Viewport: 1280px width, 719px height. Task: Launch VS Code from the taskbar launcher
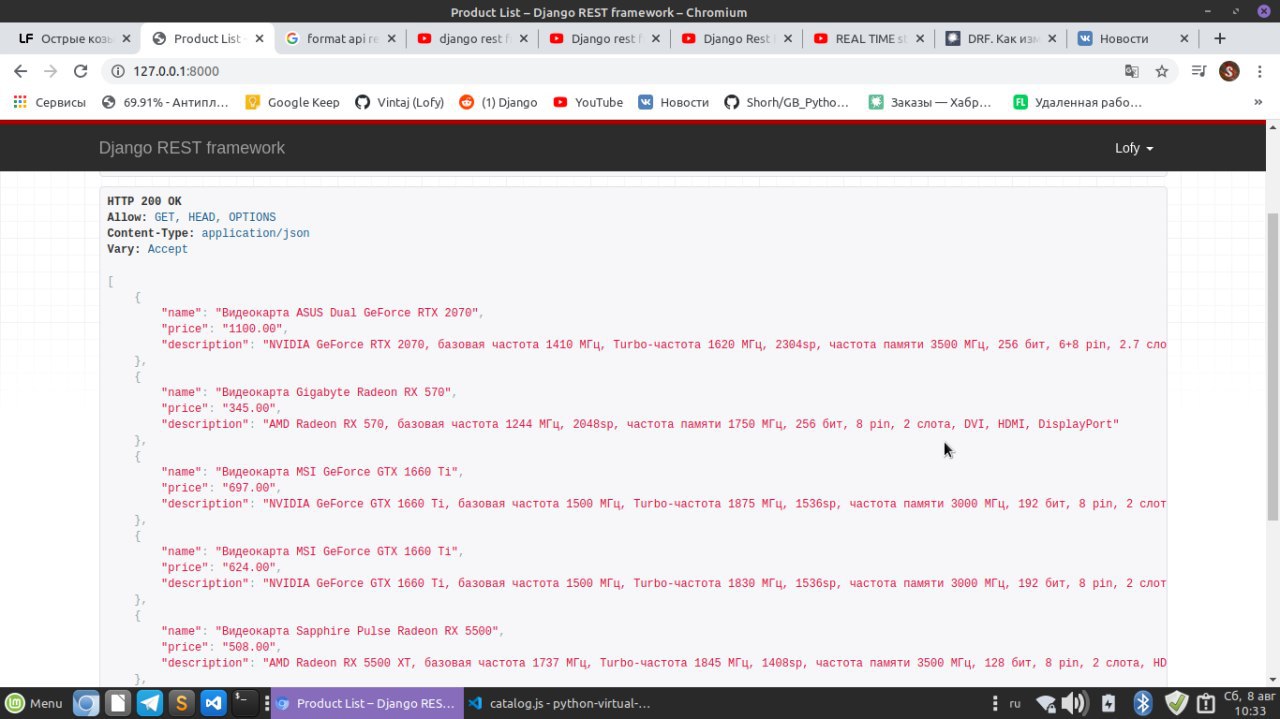[212, 703]
